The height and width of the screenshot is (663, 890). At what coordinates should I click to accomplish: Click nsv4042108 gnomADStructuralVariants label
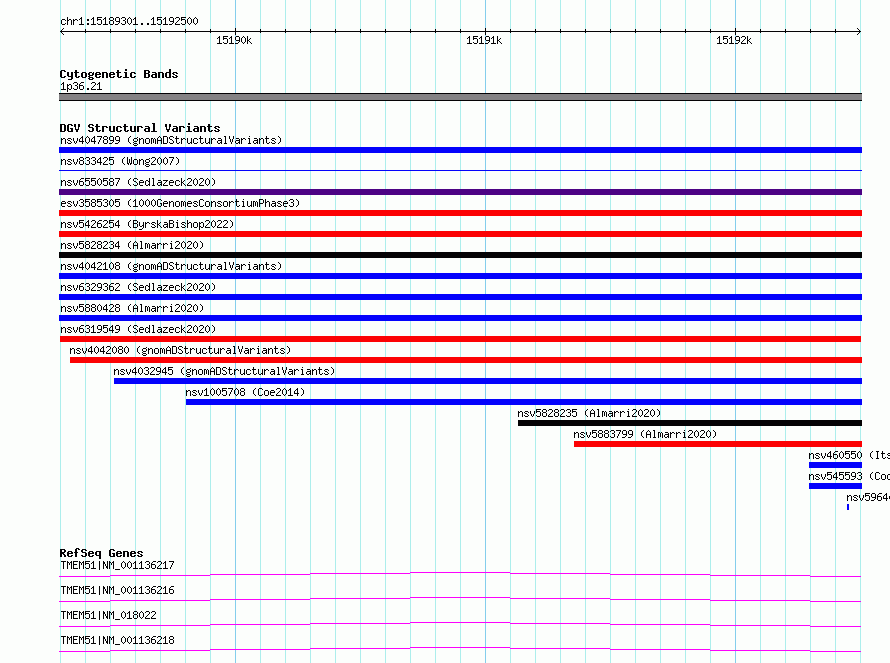(x=171, y=266)
